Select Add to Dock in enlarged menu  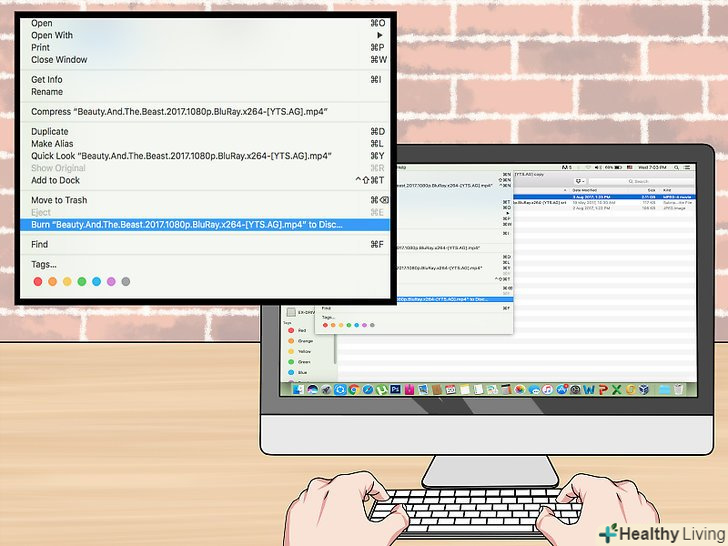coord(205,180)
